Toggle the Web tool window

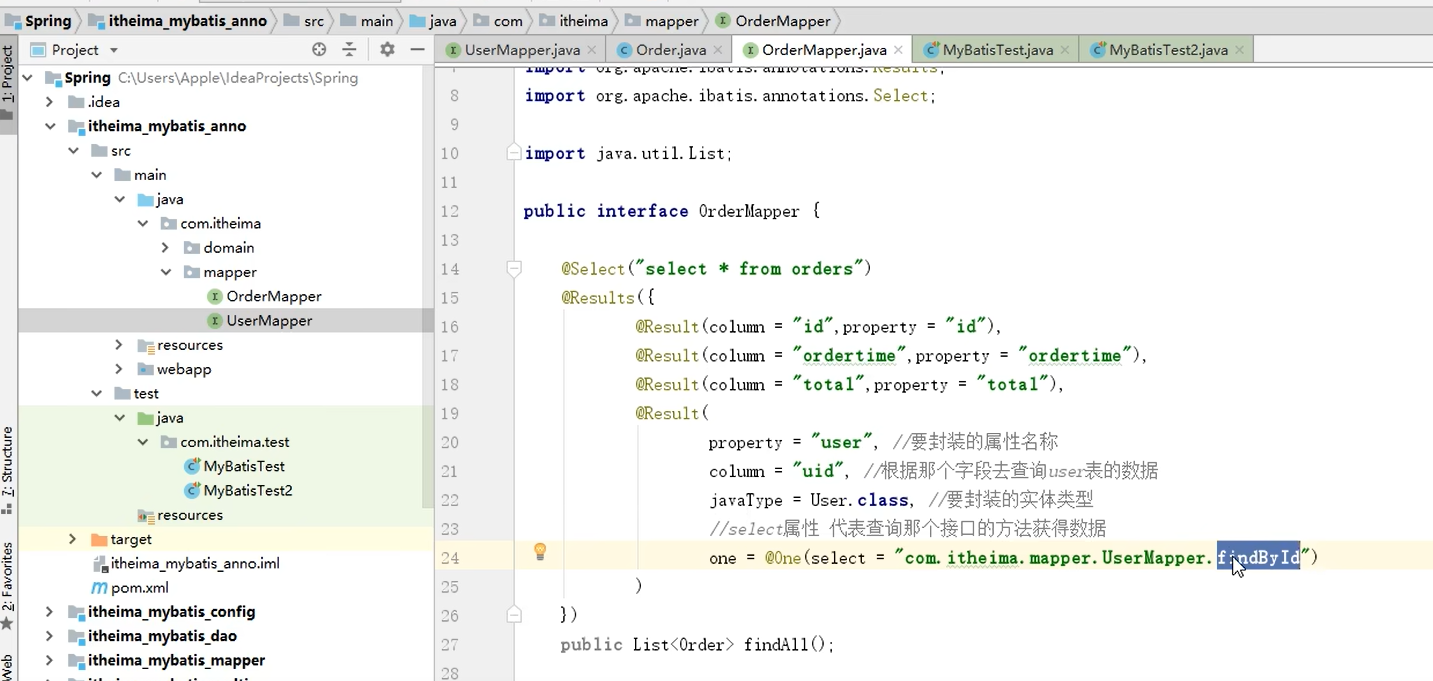click(x=8, y=662)
